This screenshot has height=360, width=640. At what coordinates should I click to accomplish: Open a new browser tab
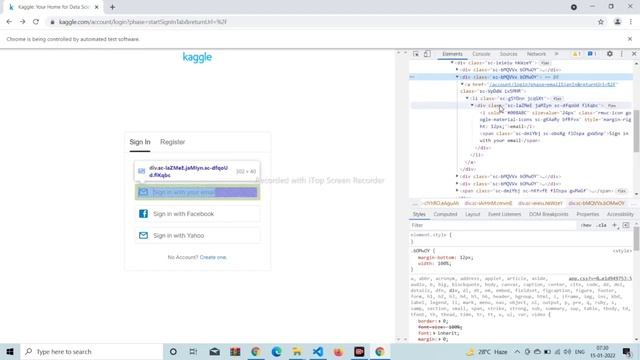pos(112,7)
